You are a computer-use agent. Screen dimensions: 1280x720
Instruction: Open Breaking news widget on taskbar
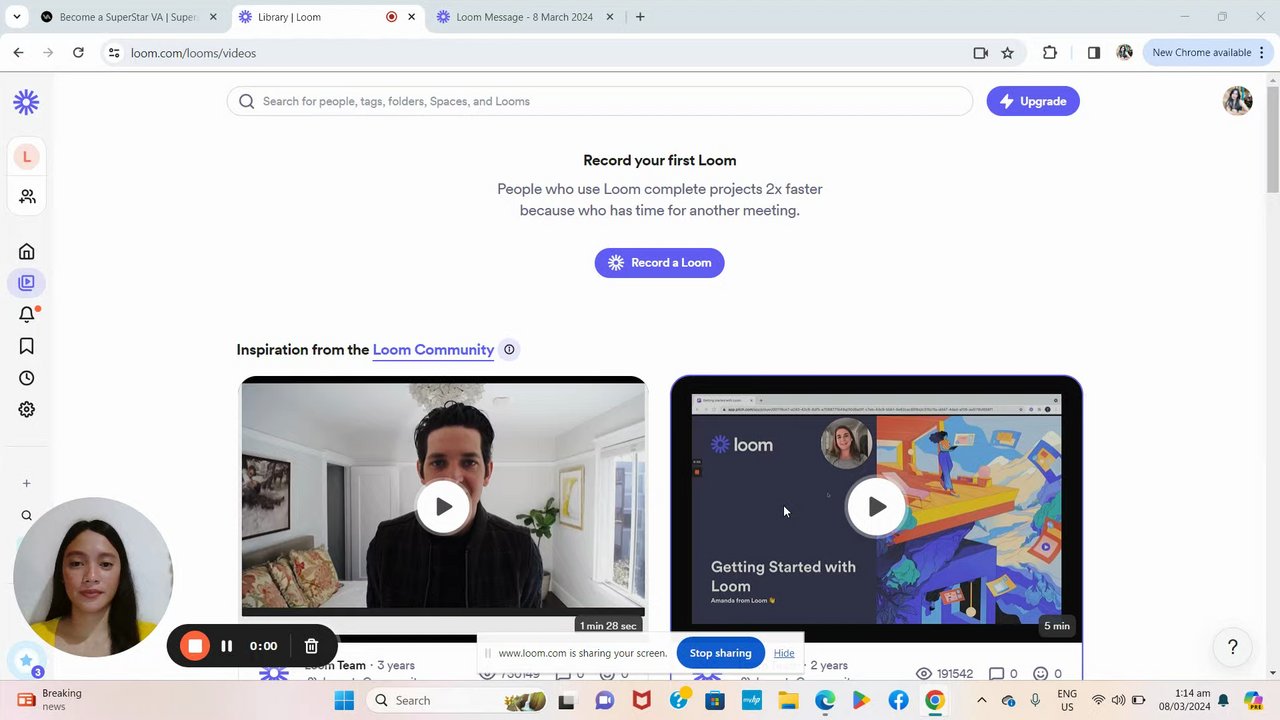click(x=52, y=700)
